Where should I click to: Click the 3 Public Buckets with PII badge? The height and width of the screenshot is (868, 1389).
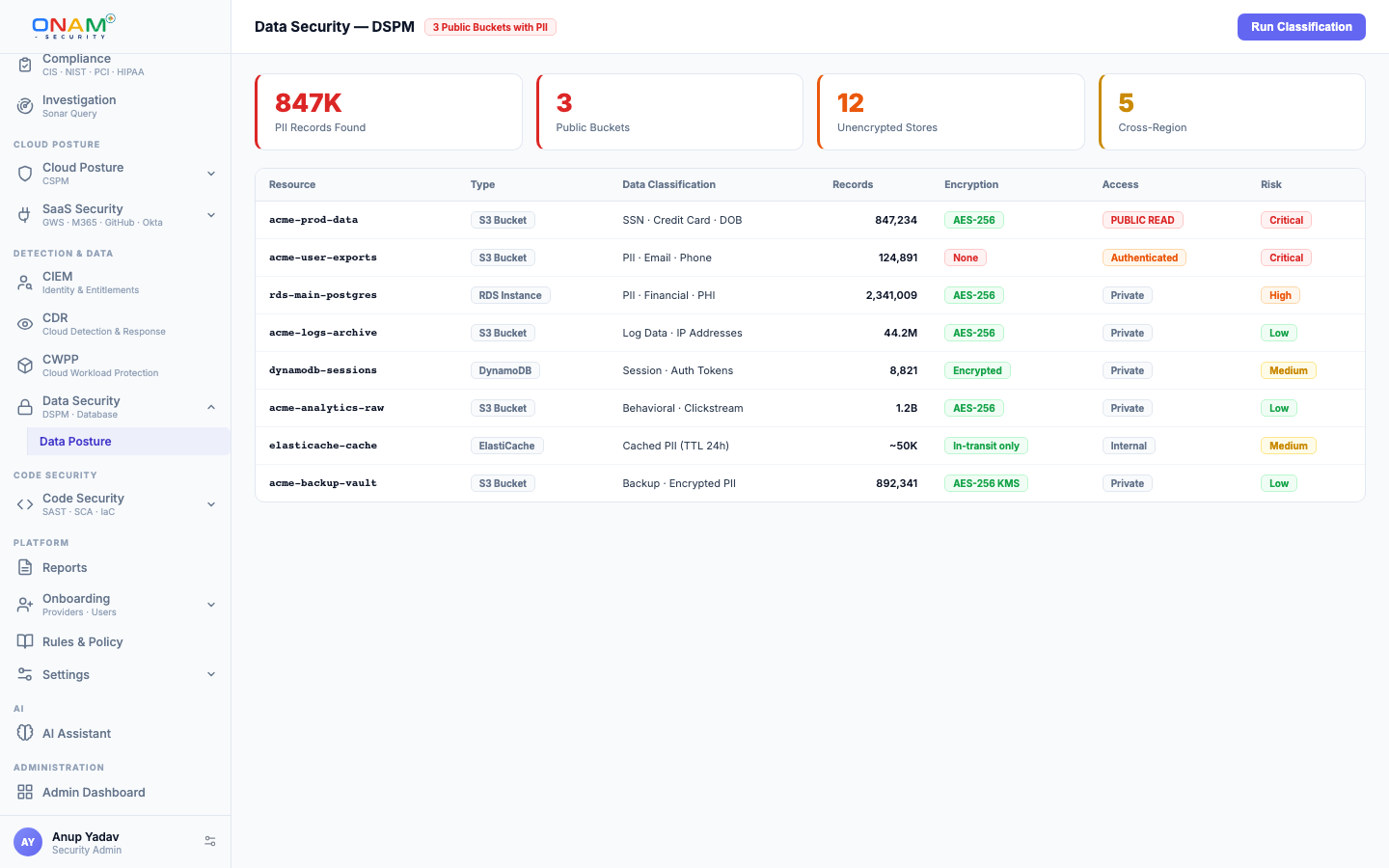490,27
